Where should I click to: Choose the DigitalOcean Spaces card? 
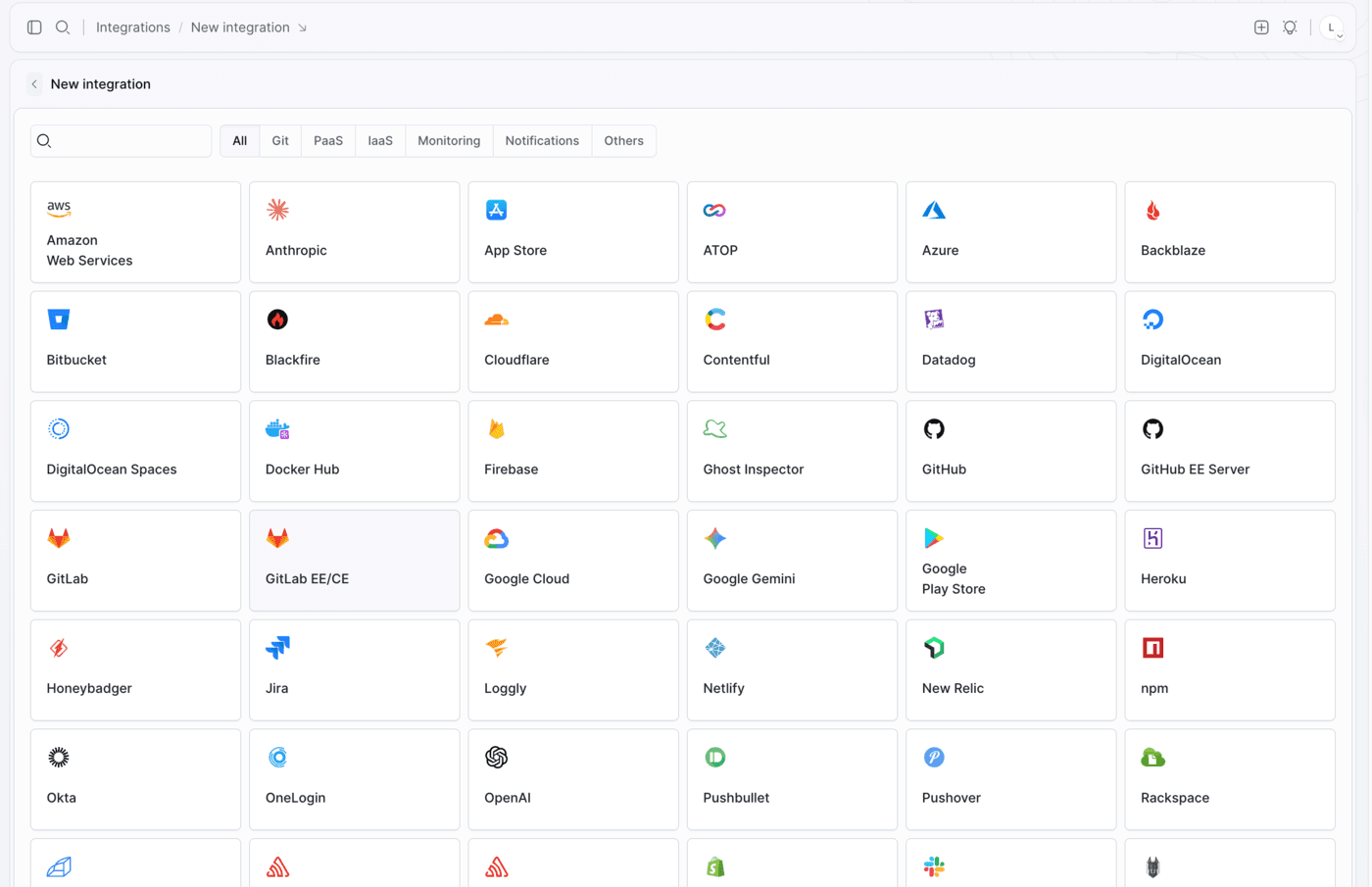click(x=135, y=451)
